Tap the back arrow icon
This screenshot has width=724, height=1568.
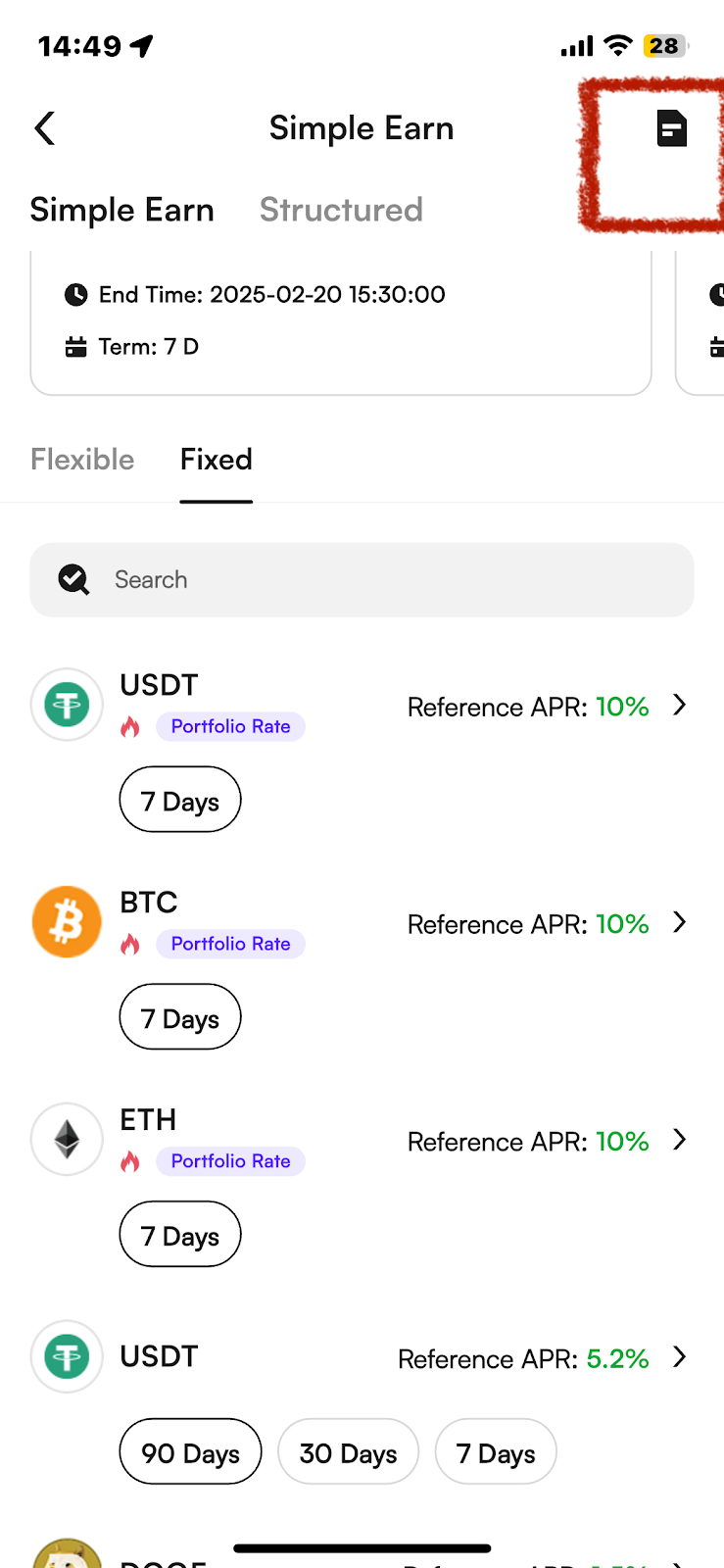coord(45,128)
